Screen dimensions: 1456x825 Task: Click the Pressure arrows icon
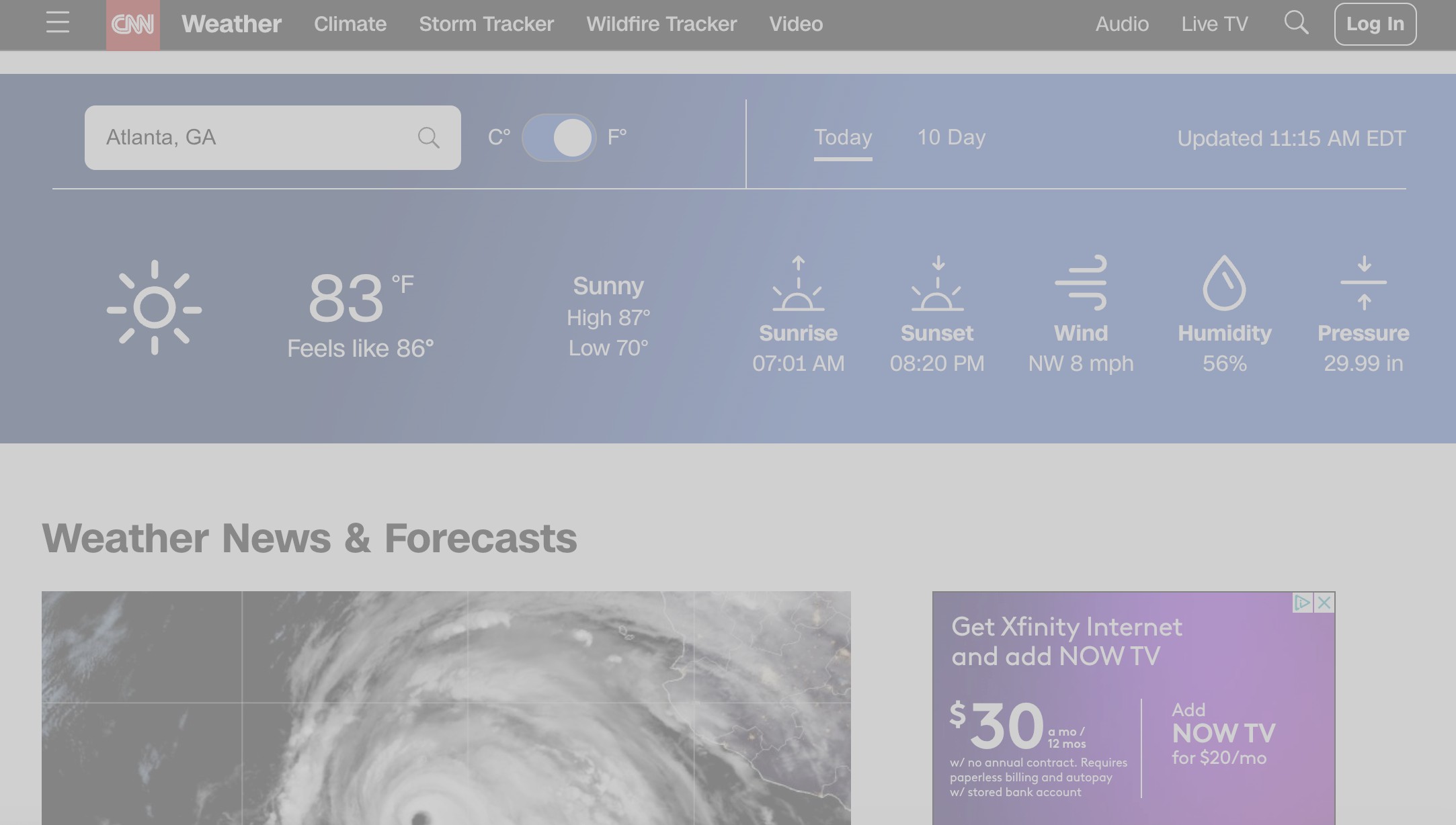point(1363,283)
